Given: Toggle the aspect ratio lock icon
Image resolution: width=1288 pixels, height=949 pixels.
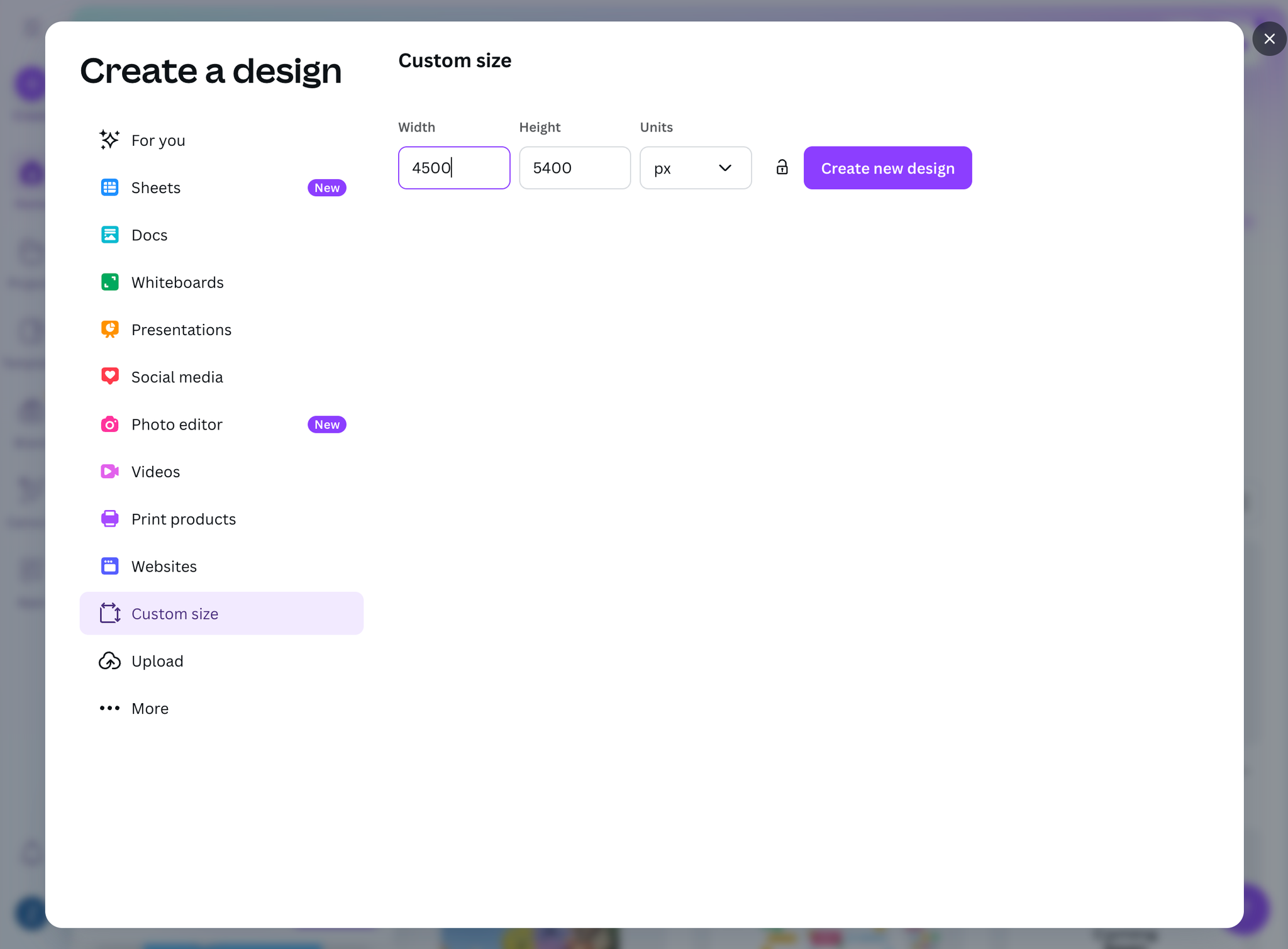Looking at the screenshot, I should pyautogui.click(x=782, y=167).
